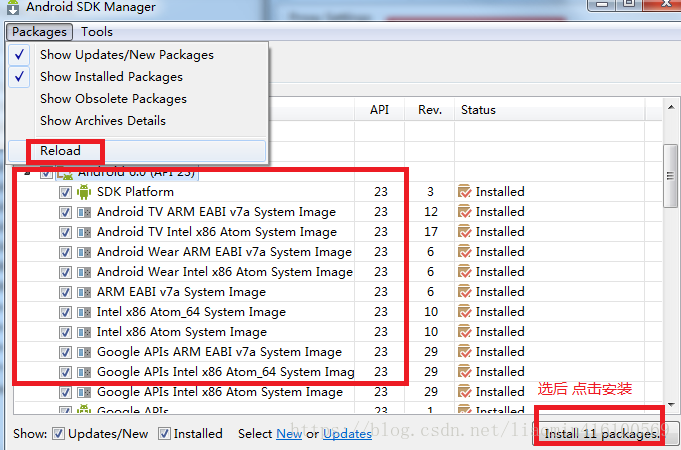Uncheck Android Wear Intel x86 Atom System Image checkbox

[x=65, y=272]
